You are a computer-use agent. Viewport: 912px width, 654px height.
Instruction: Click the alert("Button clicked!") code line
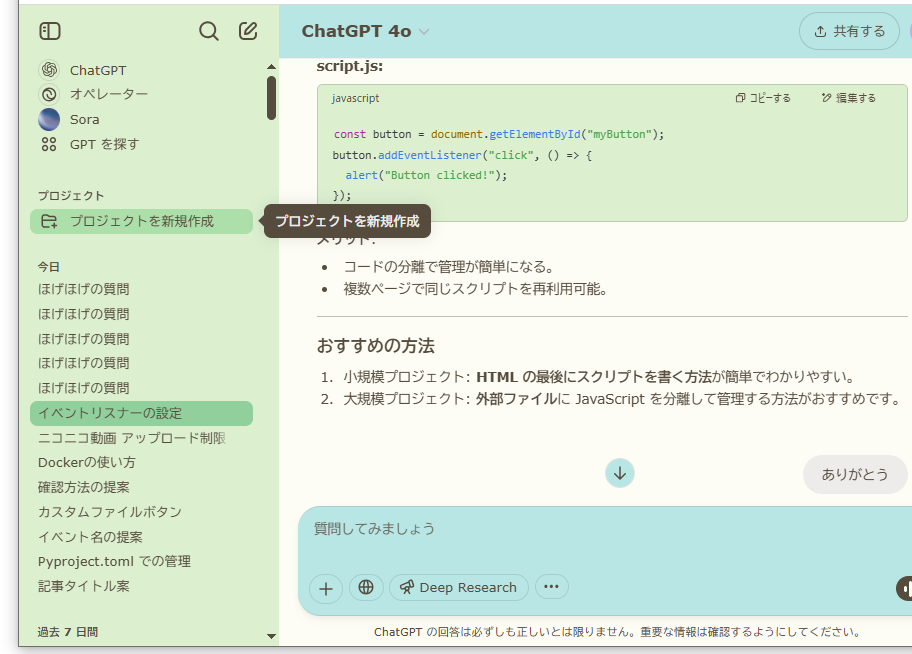point(426,175)
